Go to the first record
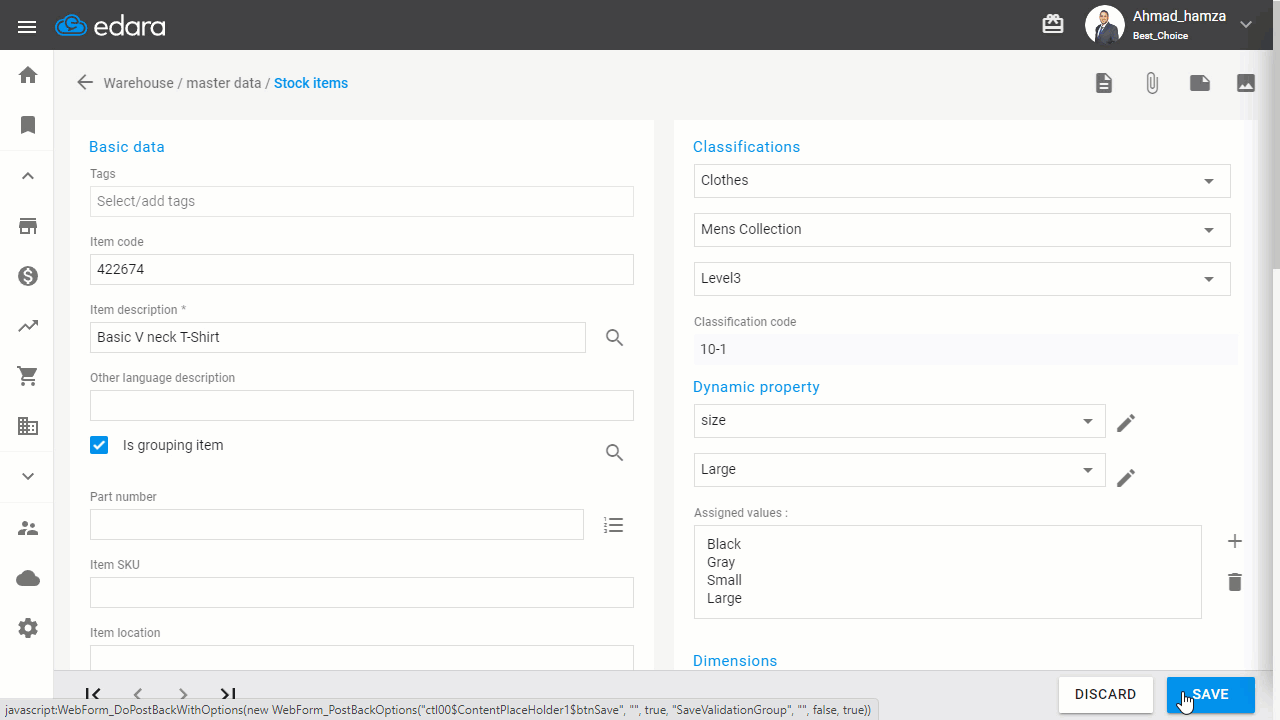1280x720 pixels. coord(93,694)
